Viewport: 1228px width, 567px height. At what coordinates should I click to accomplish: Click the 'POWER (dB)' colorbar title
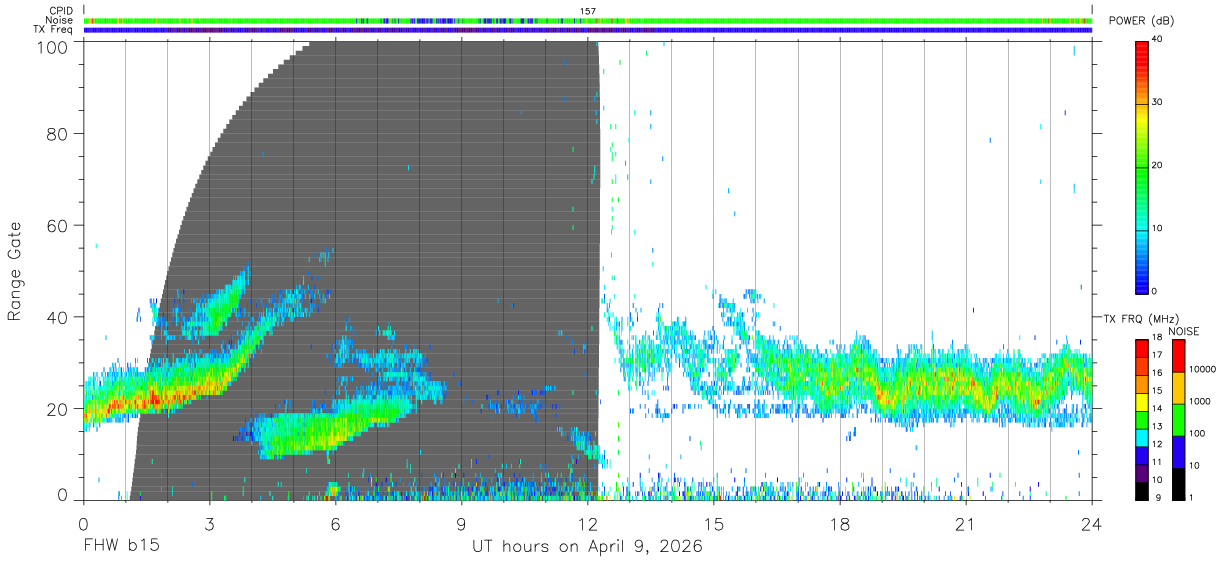pos(1140,21)
